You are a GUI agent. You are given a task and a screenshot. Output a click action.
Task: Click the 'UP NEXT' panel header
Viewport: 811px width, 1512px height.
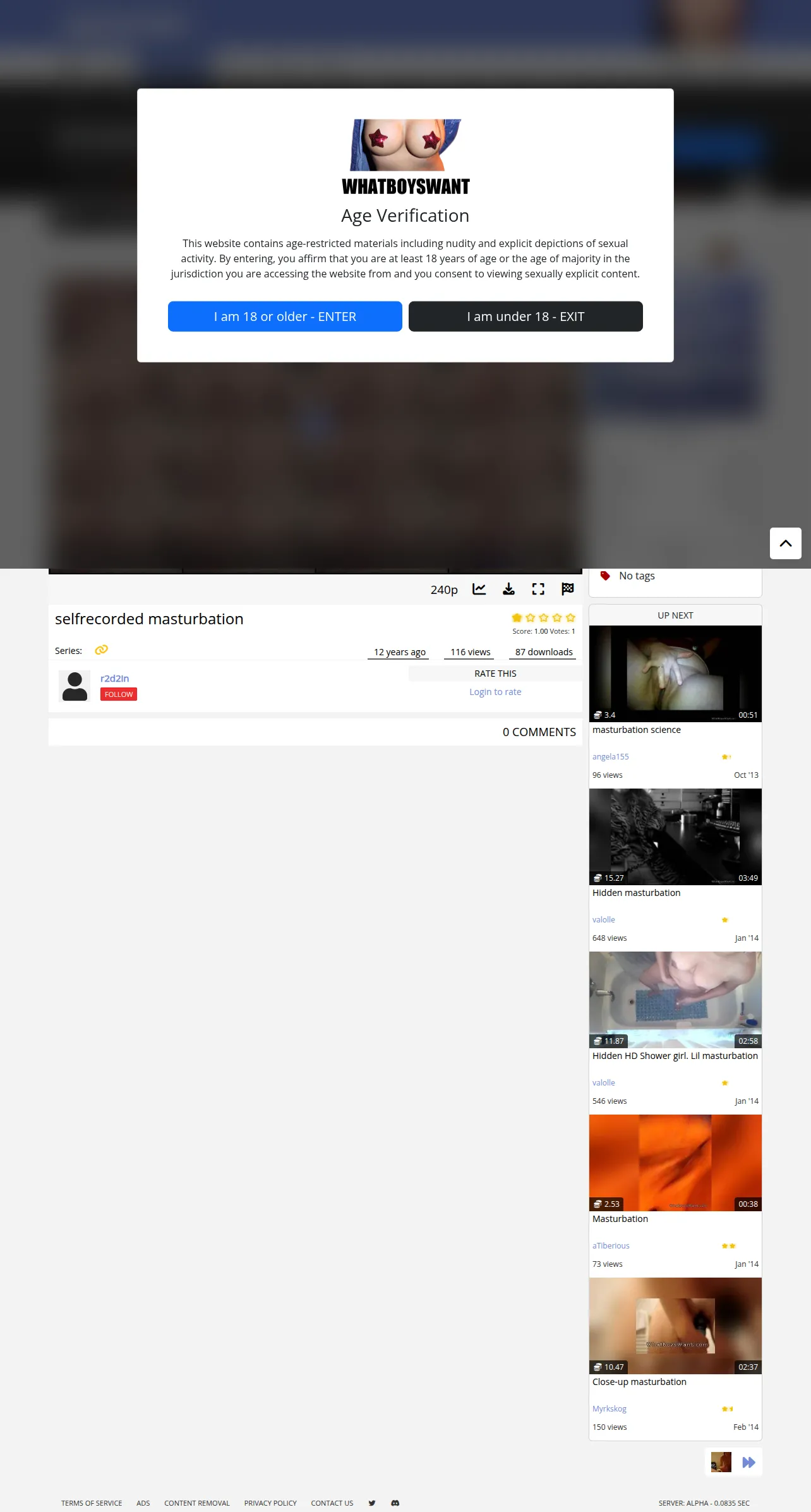coord(675,615)
